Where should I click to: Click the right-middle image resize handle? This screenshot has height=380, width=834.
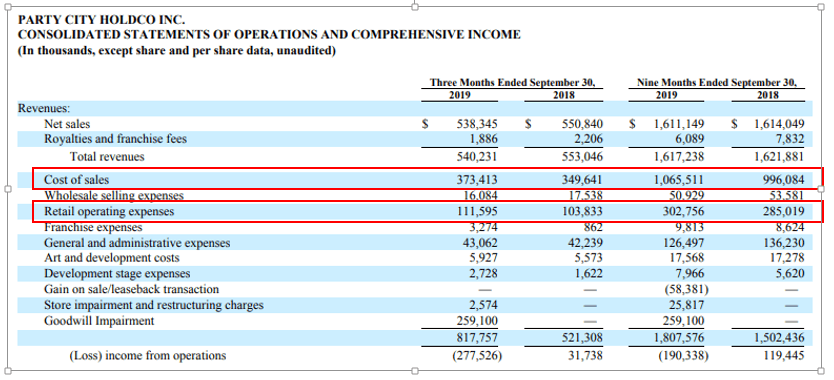(x=821, y=189)
